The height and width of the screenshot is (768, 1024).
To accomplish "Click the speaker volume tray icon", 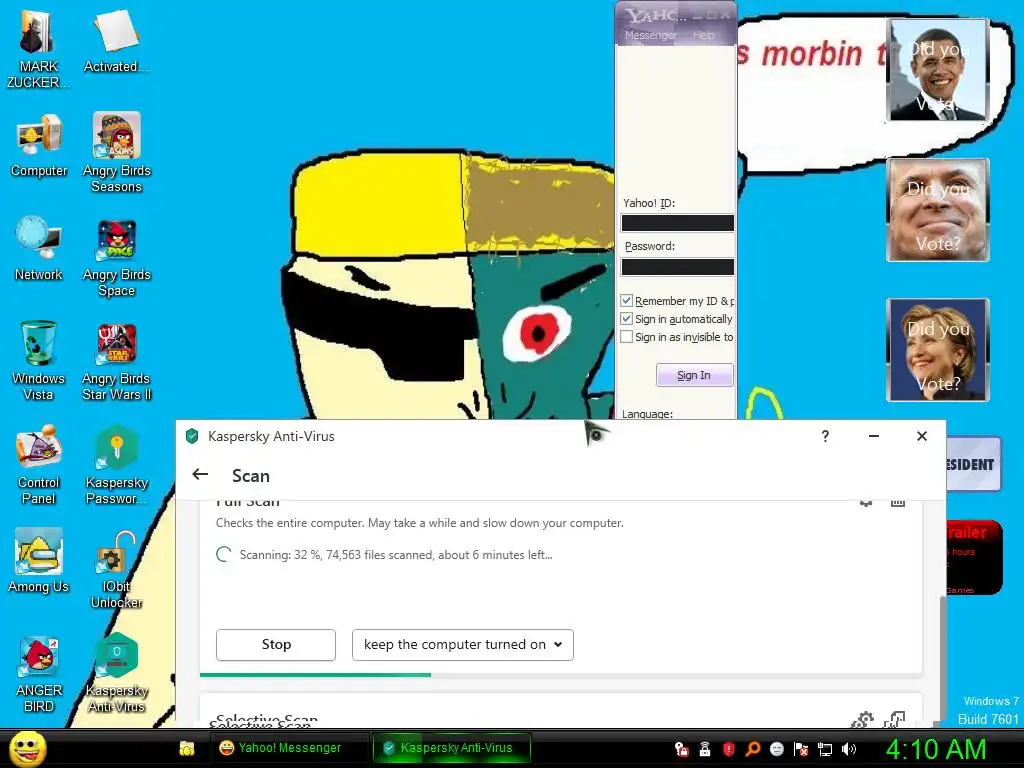I will point(848,749).
